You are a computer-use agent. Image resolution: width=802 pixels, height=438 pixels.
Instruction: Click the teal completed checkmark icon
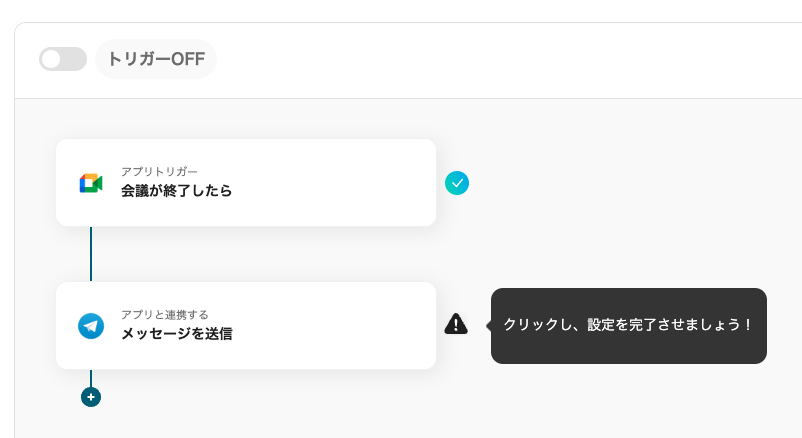457,183
